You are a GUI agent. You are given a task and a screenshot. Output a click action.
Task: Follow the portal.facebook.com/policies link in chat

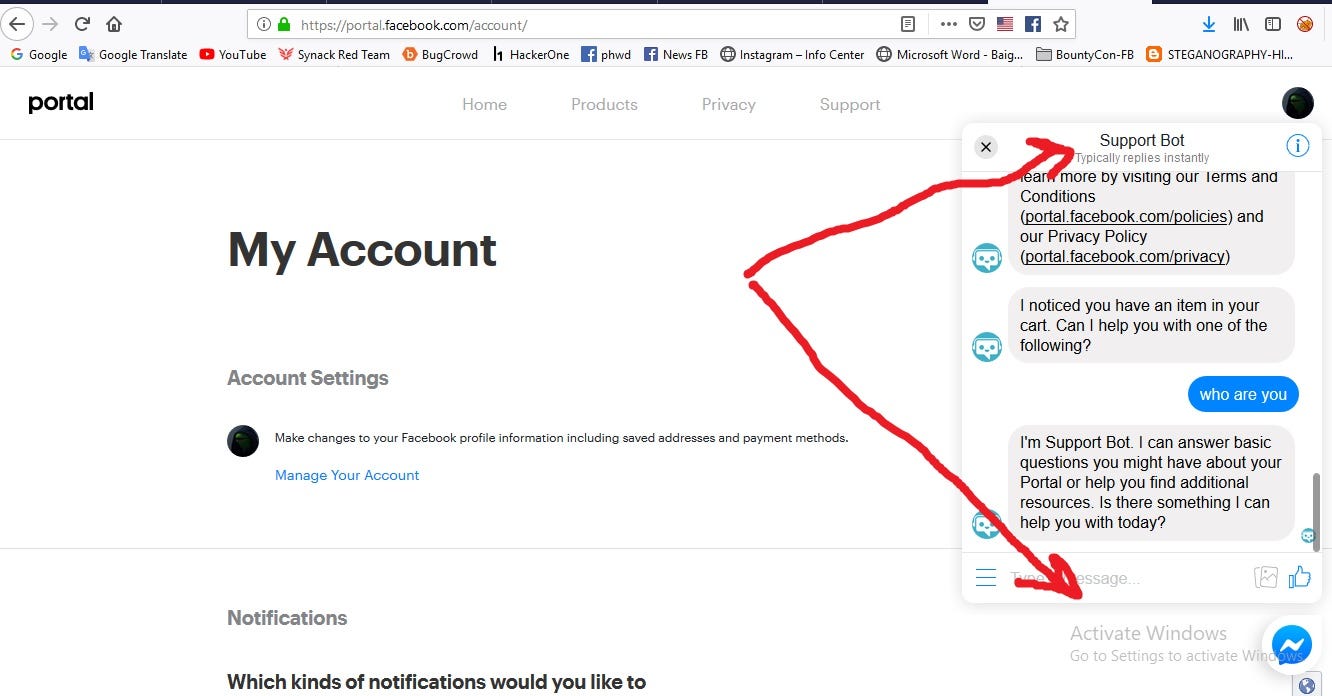coord(1128,216)
